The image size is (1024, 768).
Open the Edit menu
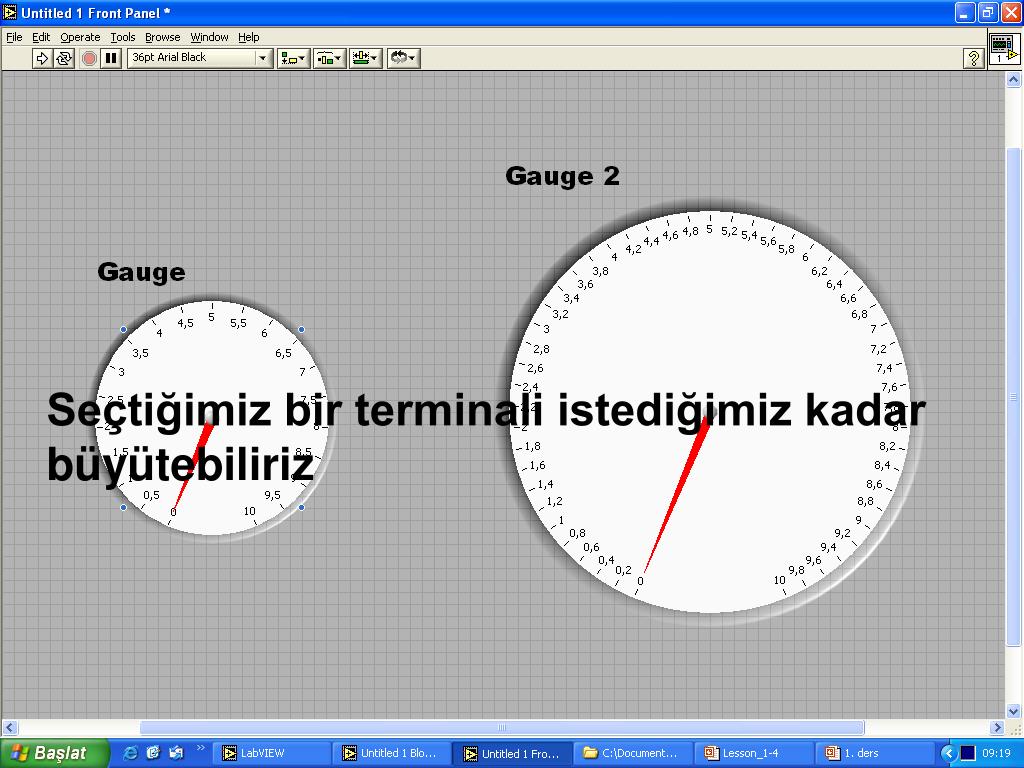pos(41,37)
